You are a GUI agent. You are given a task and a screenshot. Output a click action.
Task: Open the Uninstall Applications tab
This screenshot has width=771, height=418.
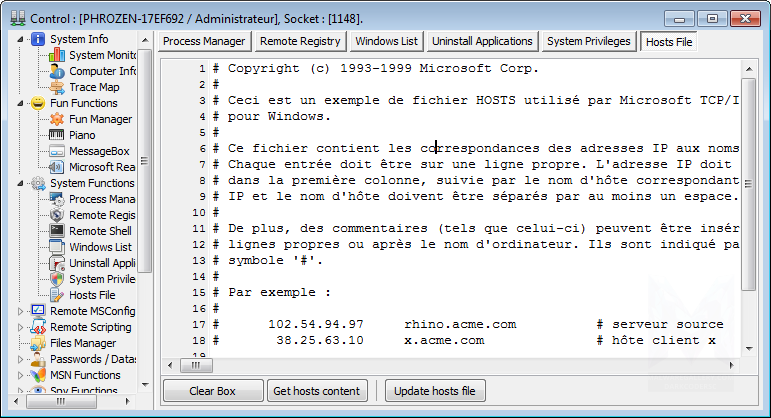(482, 41)
